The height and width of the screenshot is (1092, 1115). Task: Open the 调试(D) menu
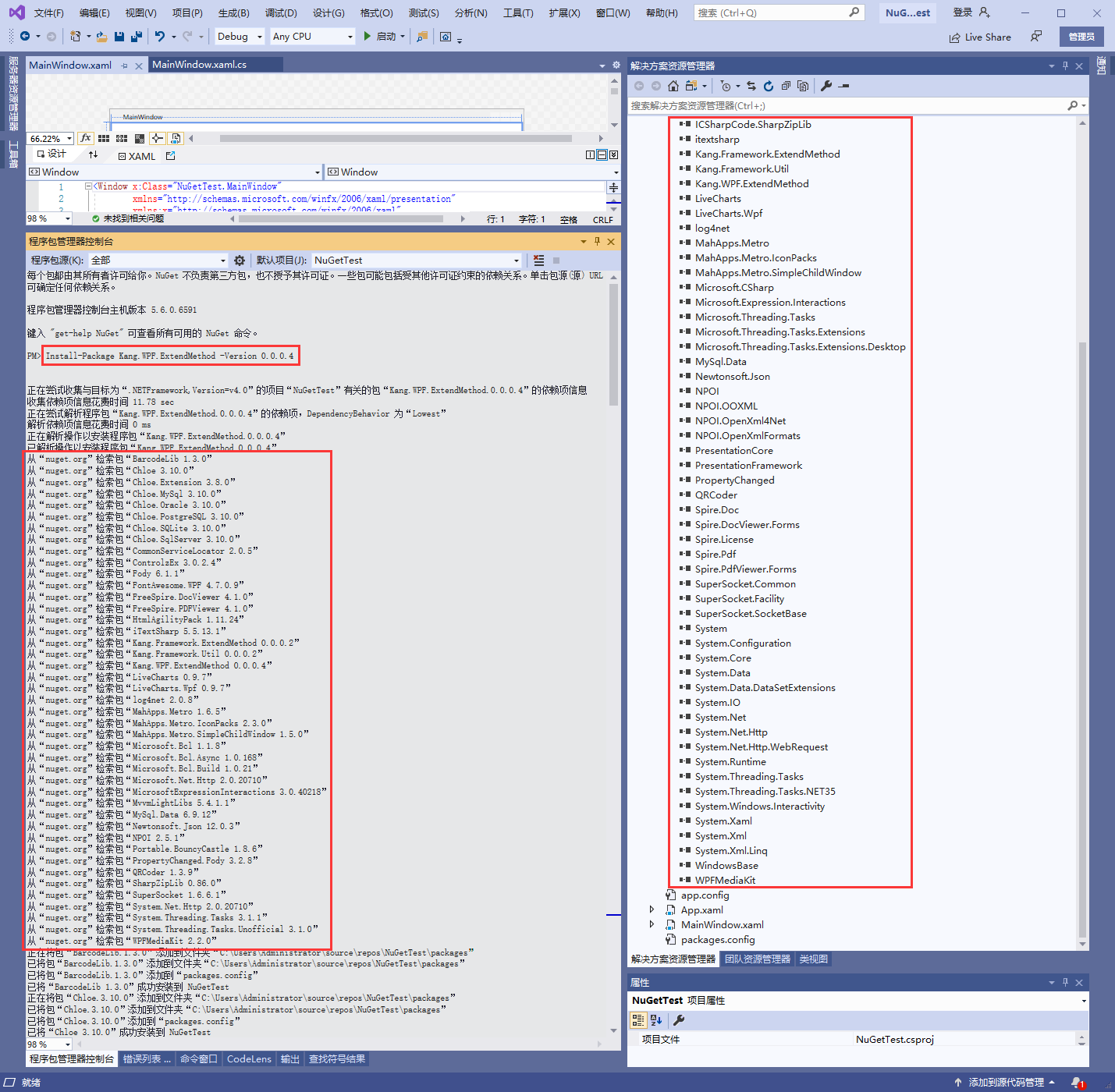click(281, 12)
